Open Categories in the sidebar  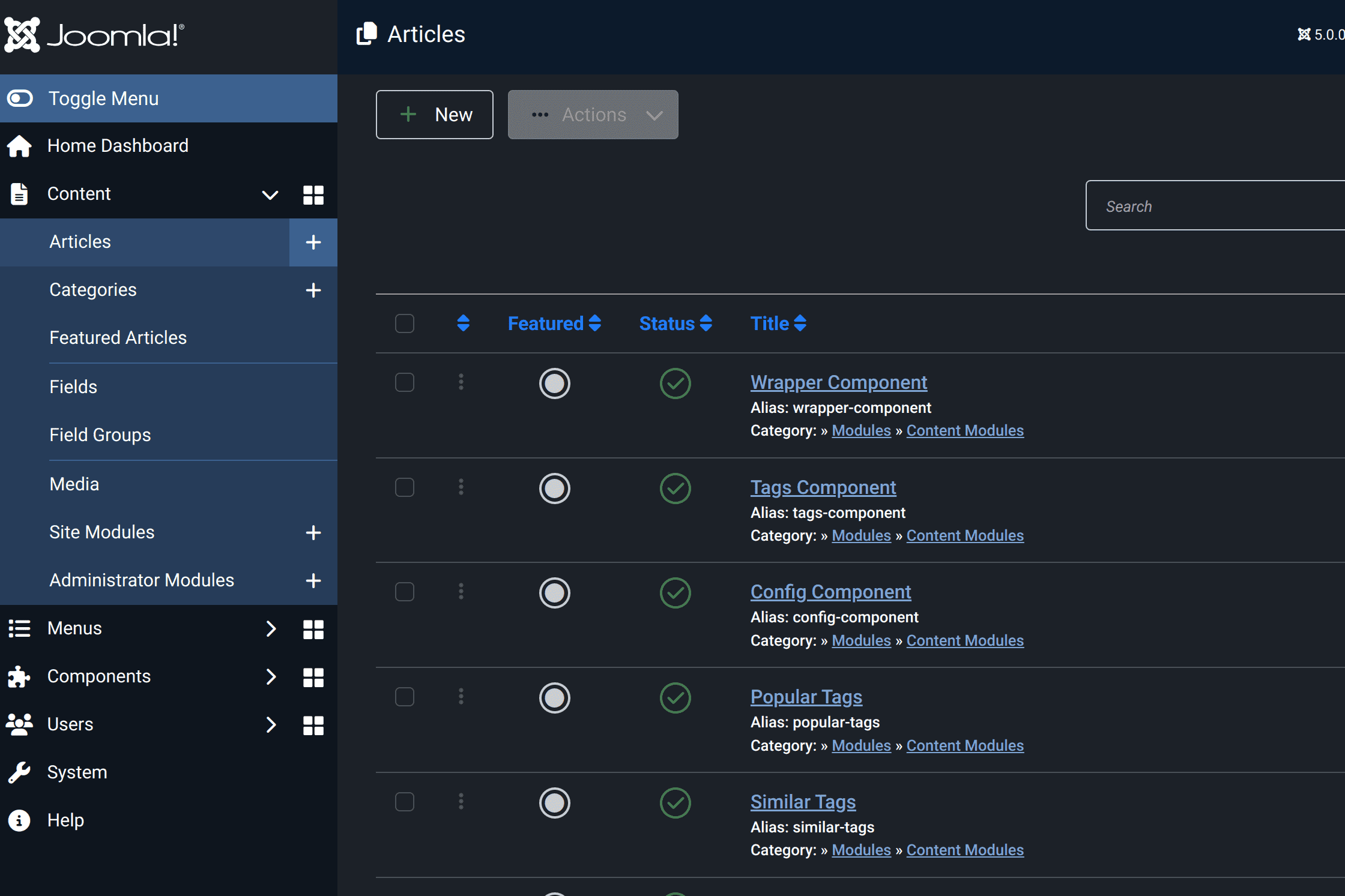tap(93, 290)
